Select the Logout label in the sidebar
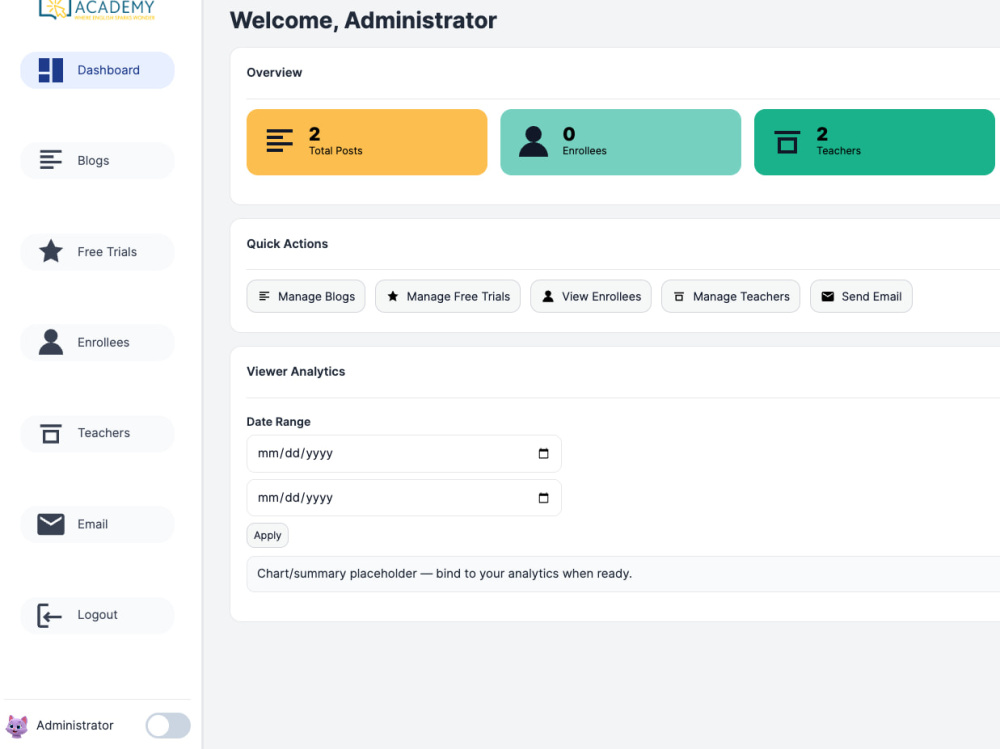 click(98, 615)
